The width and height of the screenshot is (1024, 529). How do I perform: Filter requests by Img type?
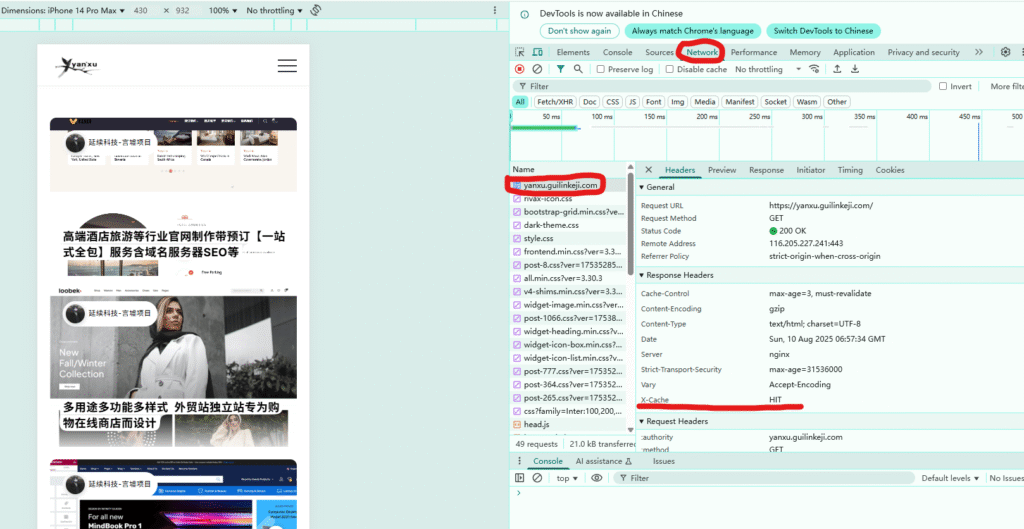(x=678, y=102)
